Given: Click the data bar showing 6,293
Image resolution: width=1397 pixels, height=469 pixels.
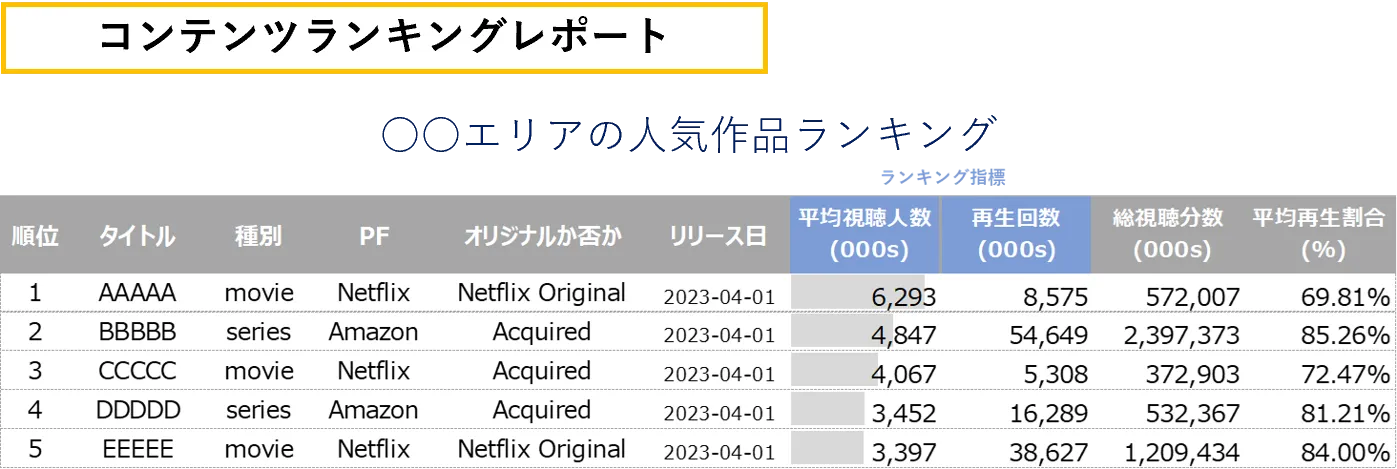Looking at the screenshot, I should pyautogui.click(x=858, y=293).
